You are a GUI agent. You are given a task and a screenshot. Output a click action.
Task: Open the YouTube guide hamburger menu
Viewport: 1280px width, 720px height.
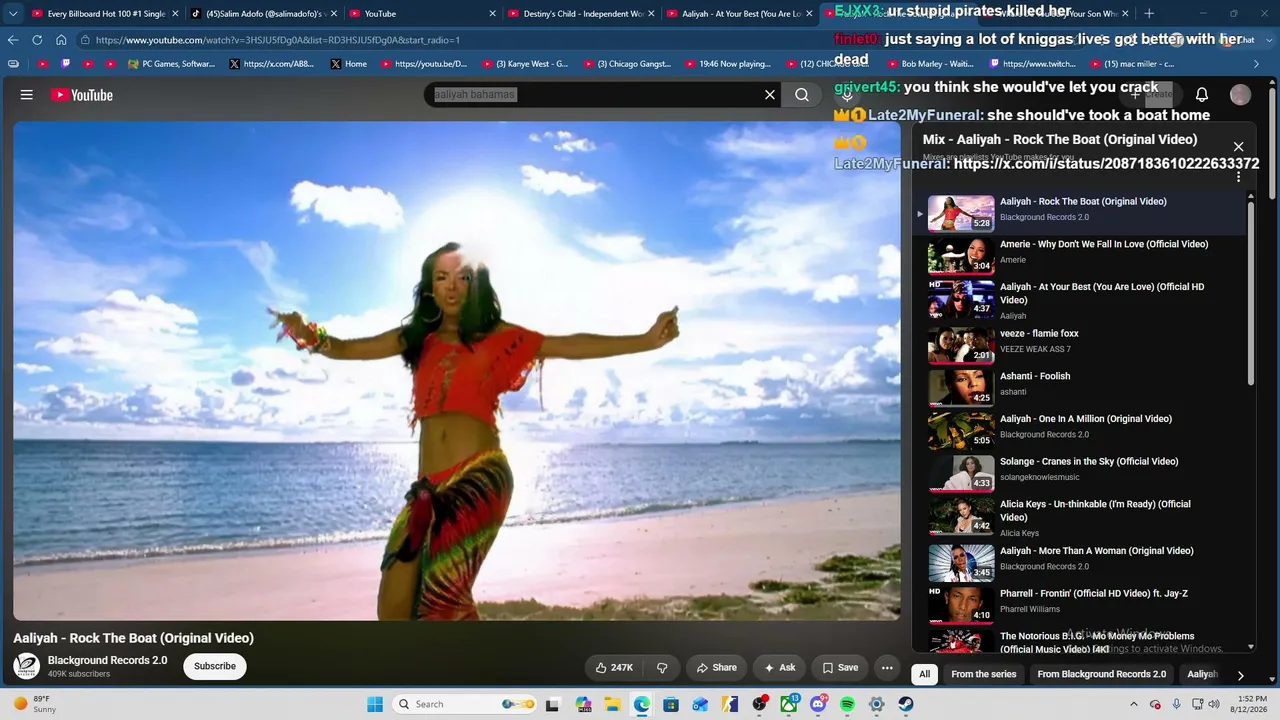tap(27, 95)
